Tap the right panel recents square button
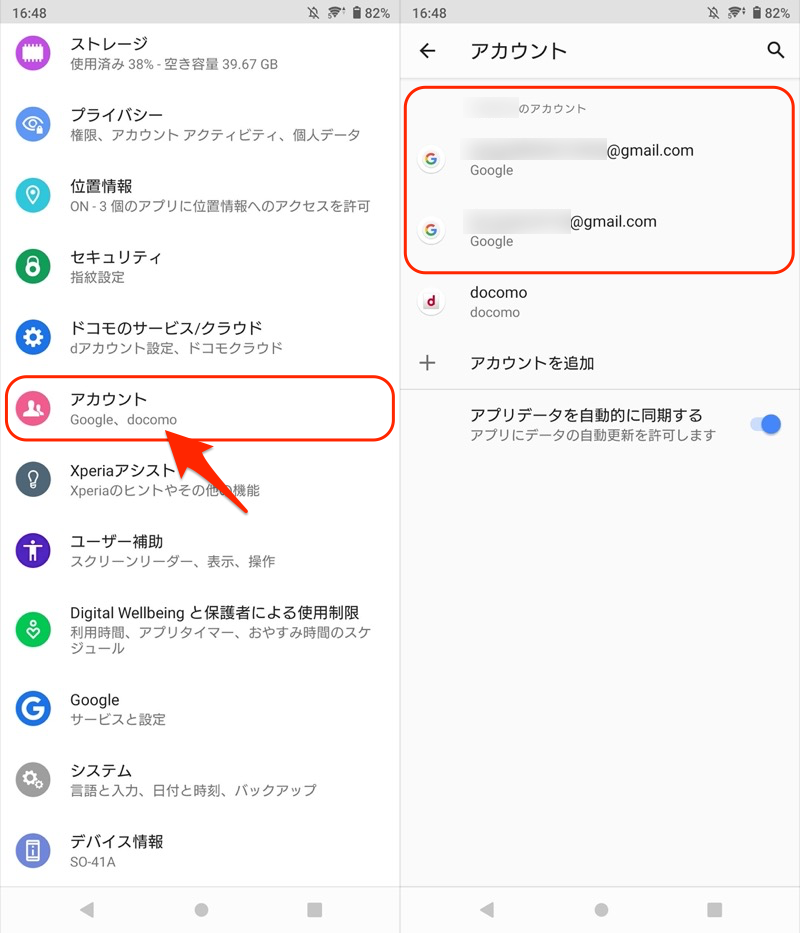This screenshot has height=933, width=800. 714,909
